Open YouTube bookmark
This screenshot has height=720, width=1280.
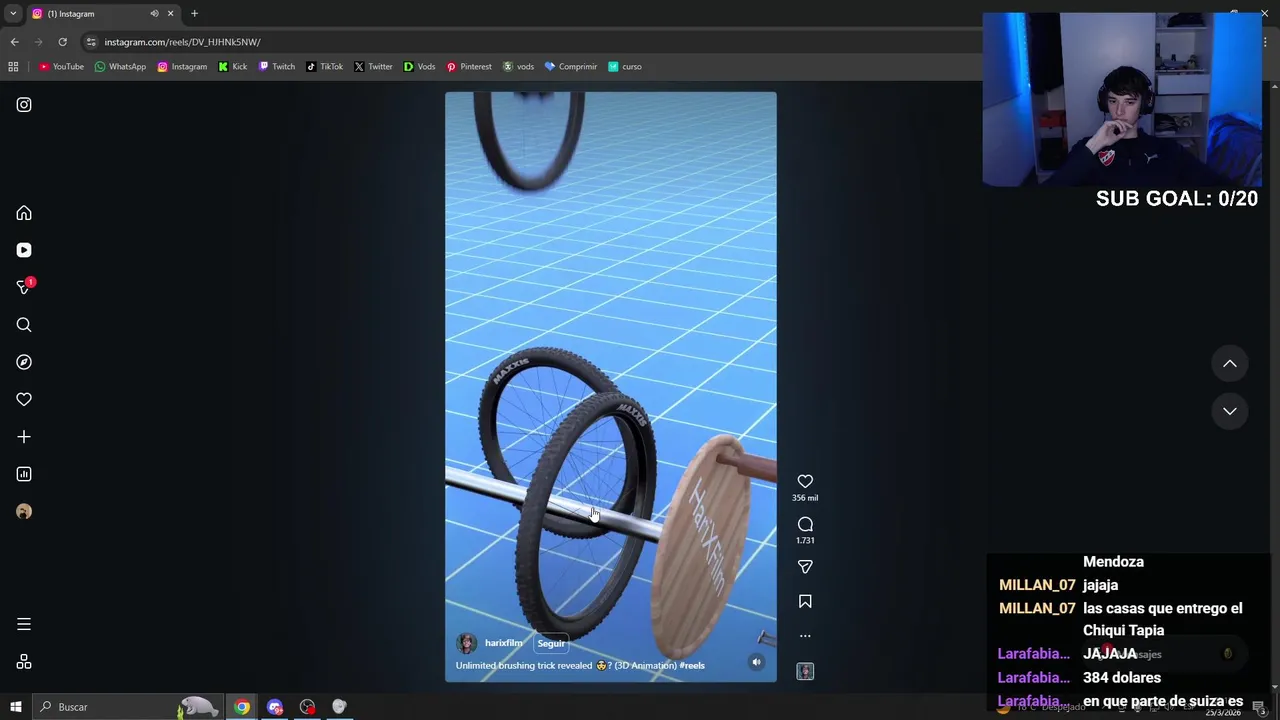click(61, 67)
